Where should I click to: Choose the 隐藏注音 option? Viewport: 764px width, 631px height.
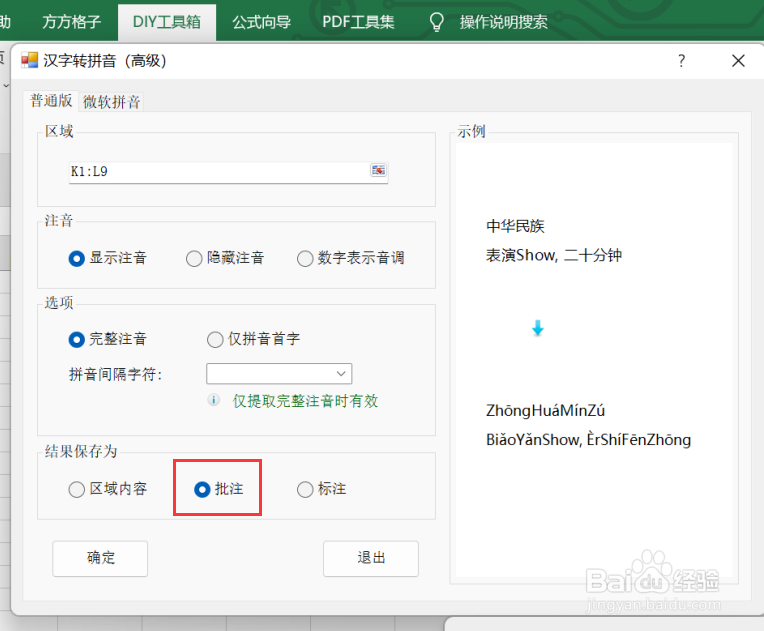(x=225, y=258)
